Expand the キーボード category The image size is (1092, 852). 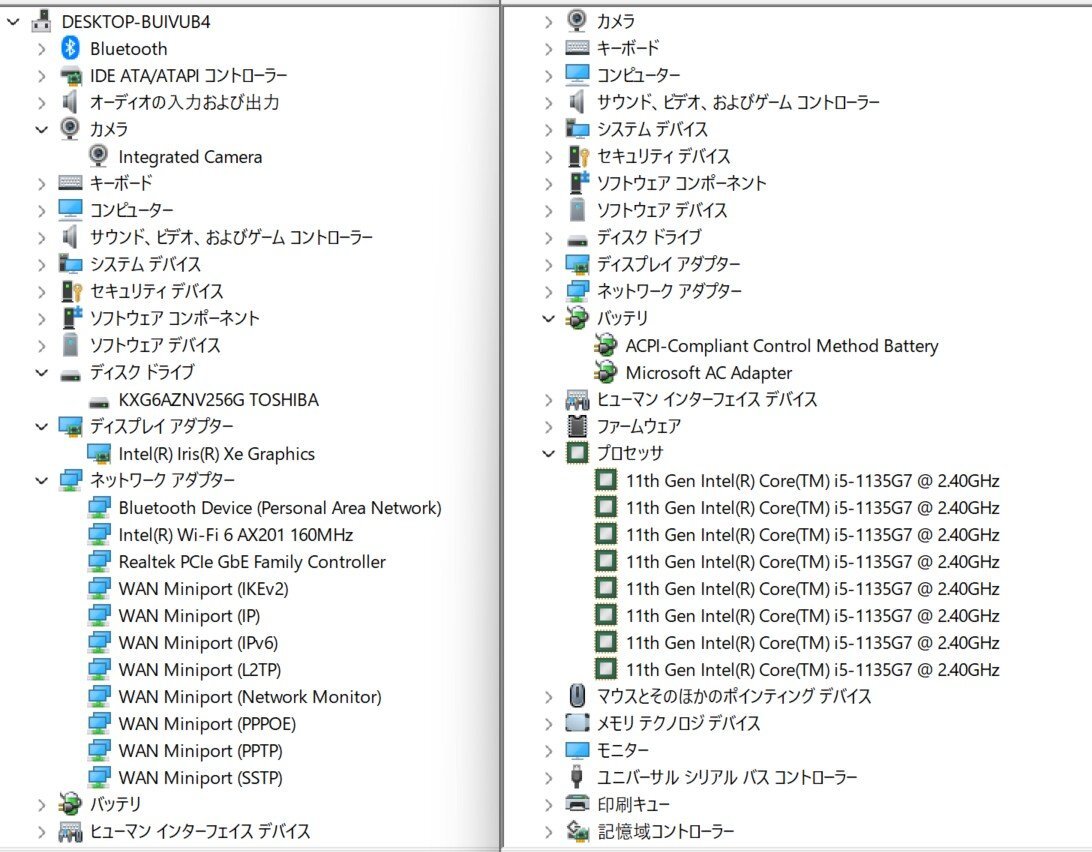point(40,183)
